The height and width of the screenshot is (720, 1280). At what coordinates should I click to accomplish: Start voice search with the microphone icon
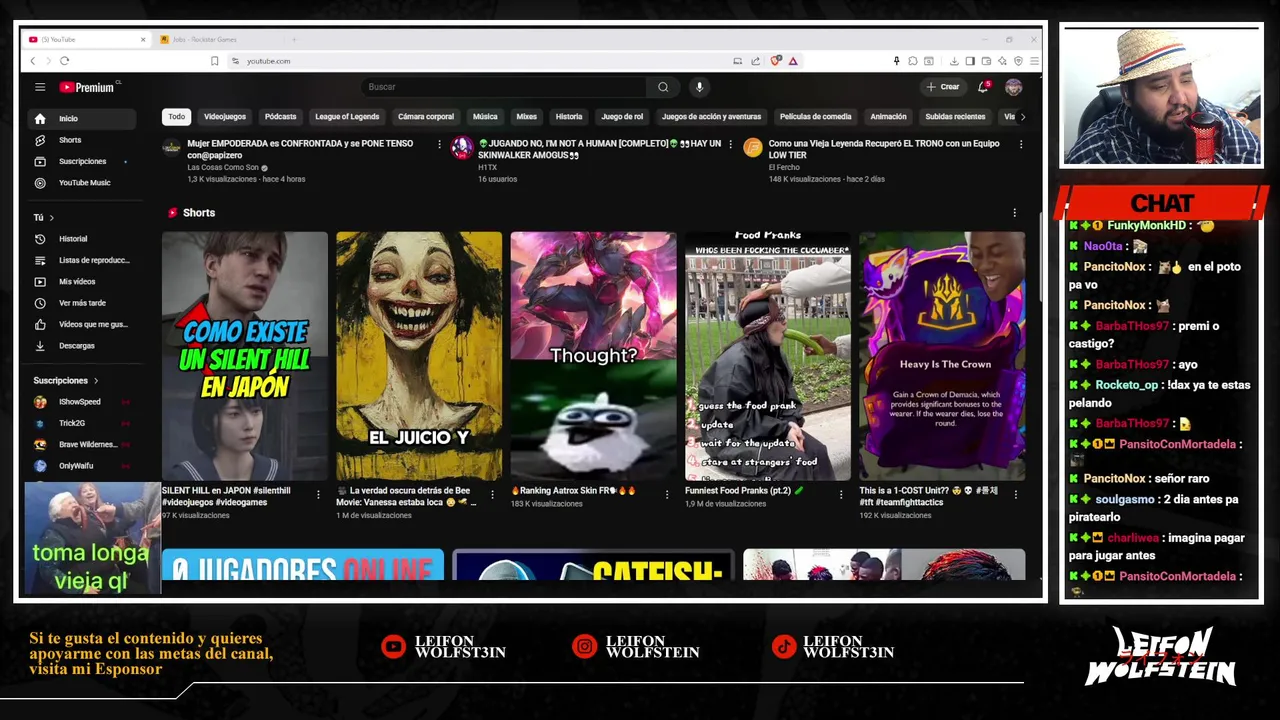pos(699,87)
